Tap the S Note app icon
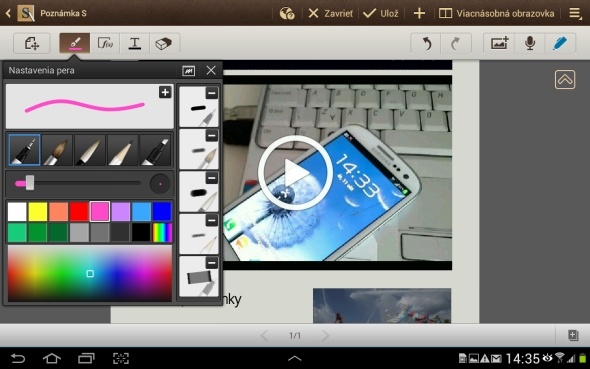Viewport: 590px width, 369px height. 26,13
